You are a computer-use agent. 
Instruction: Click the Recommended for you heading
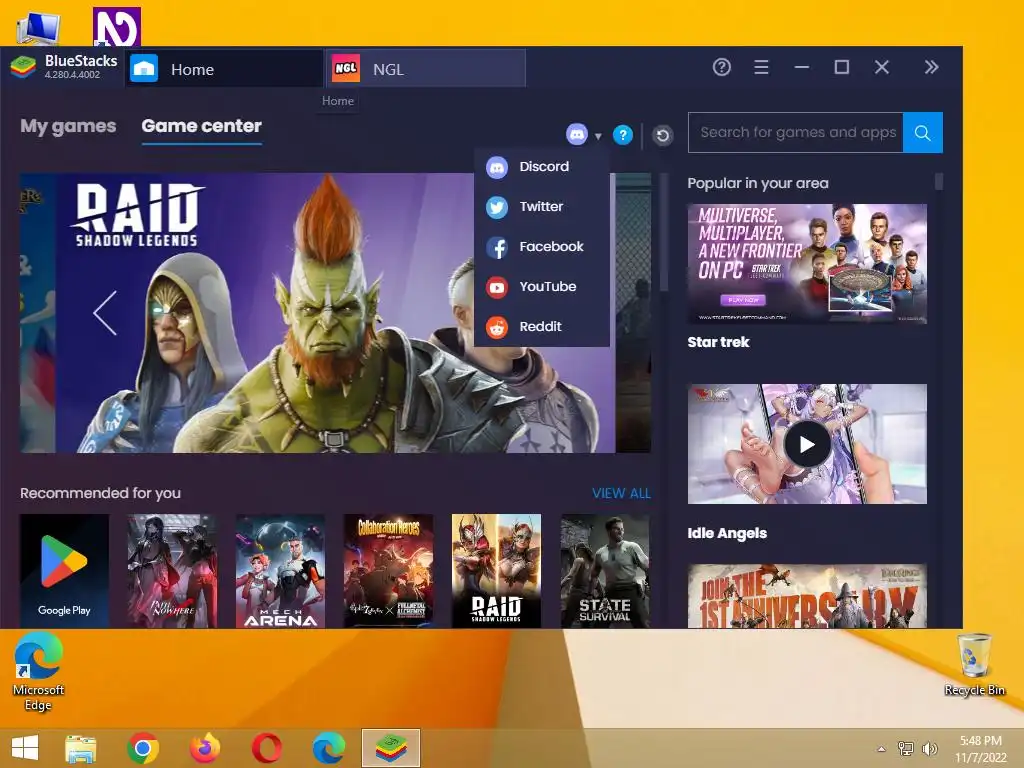pos(100,494)
